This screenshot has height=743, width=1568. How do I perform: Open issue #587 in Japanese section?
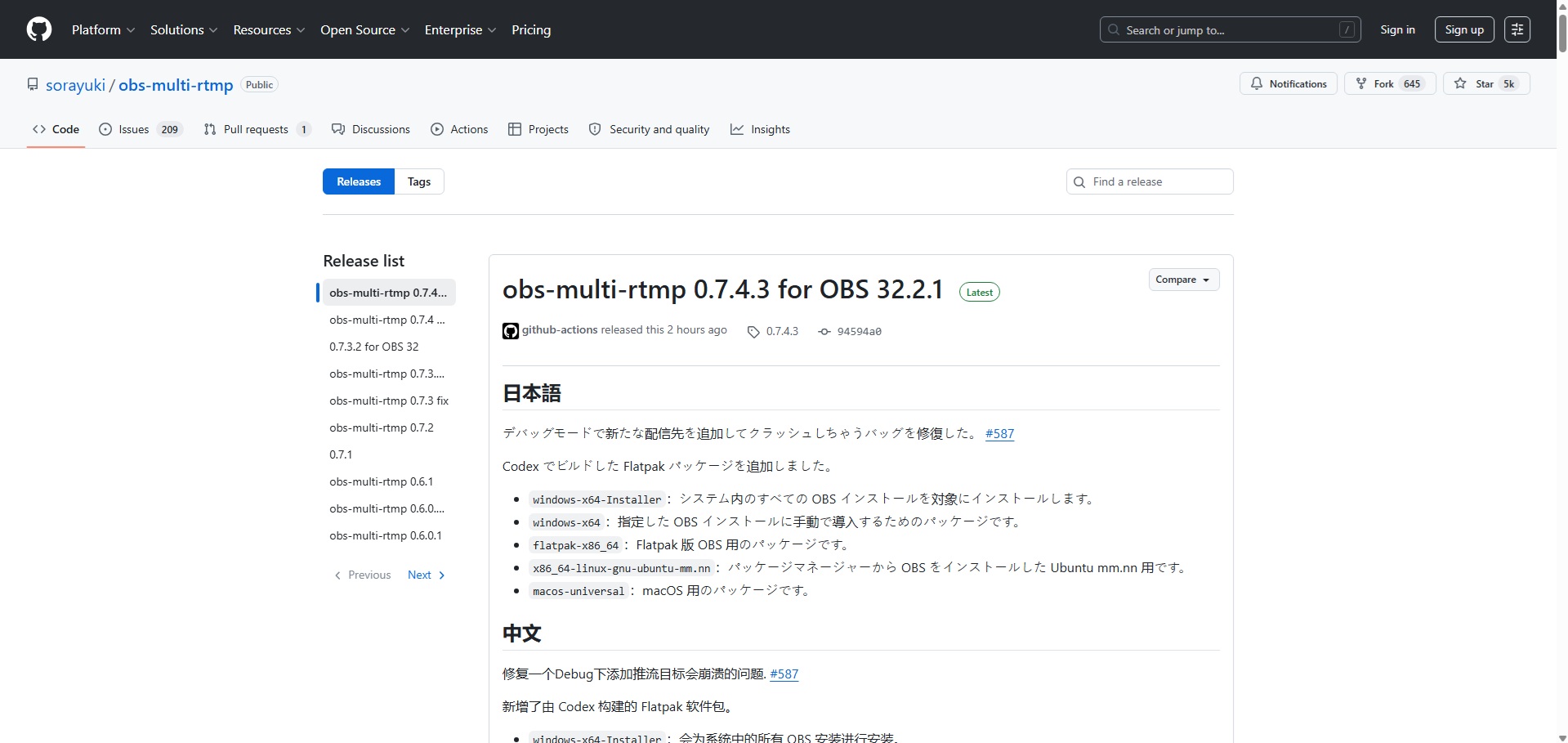point(999,433)
